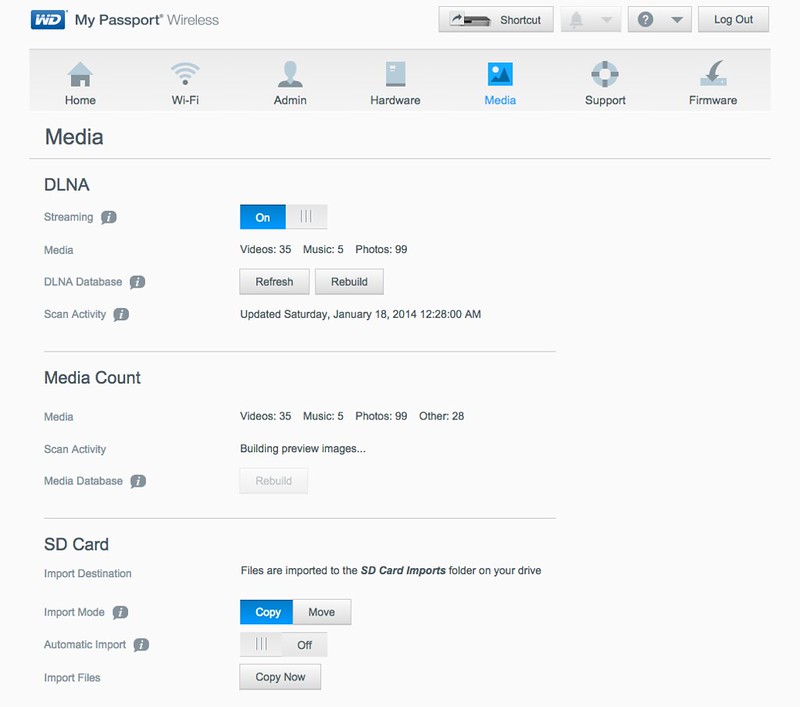Image resolution: width=800 pixels, height=707 pixels.
Task: Click the Streaming info icon
Action: pos(109,217)
